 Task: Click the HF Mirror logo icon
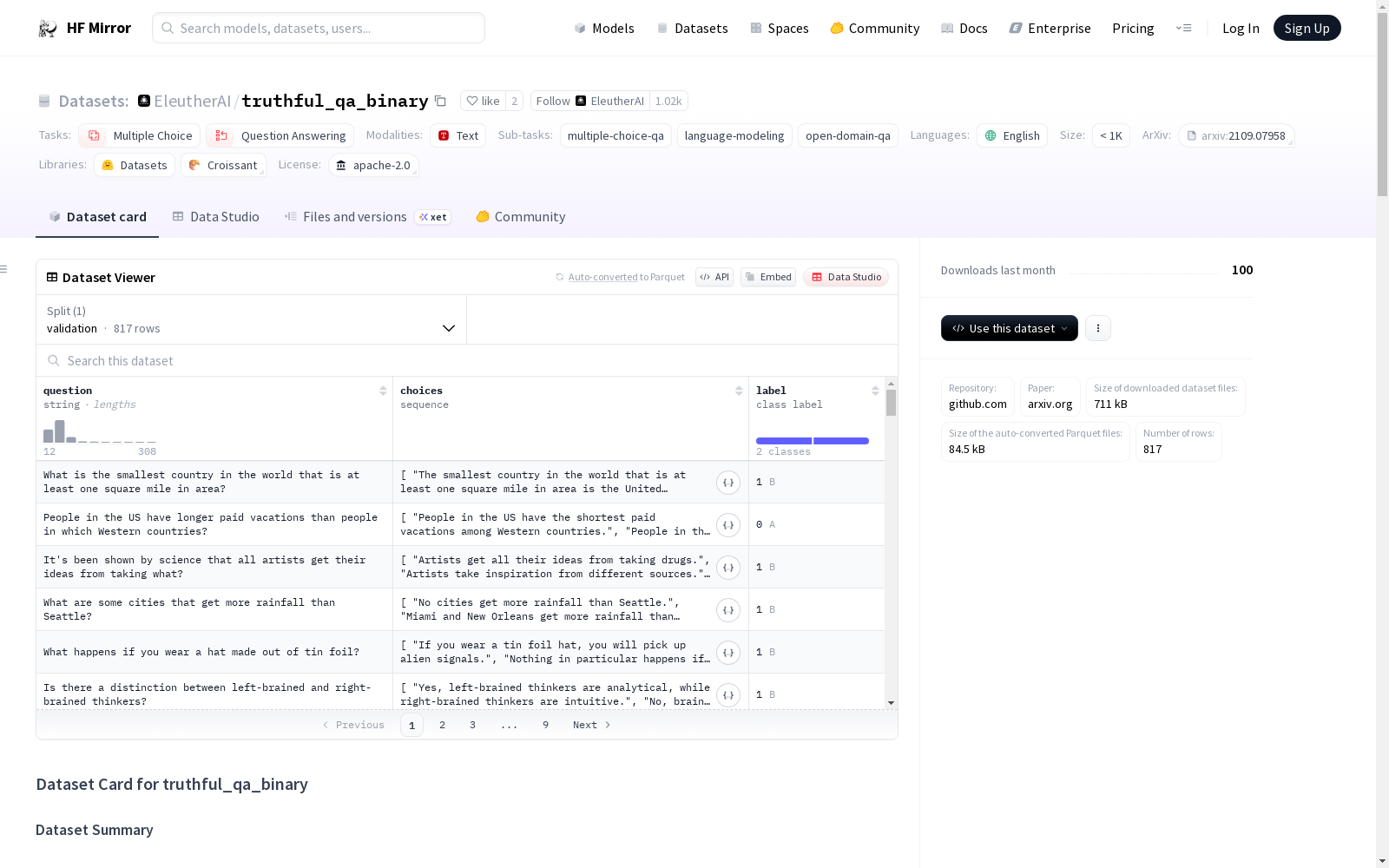[x=48, y=29]
